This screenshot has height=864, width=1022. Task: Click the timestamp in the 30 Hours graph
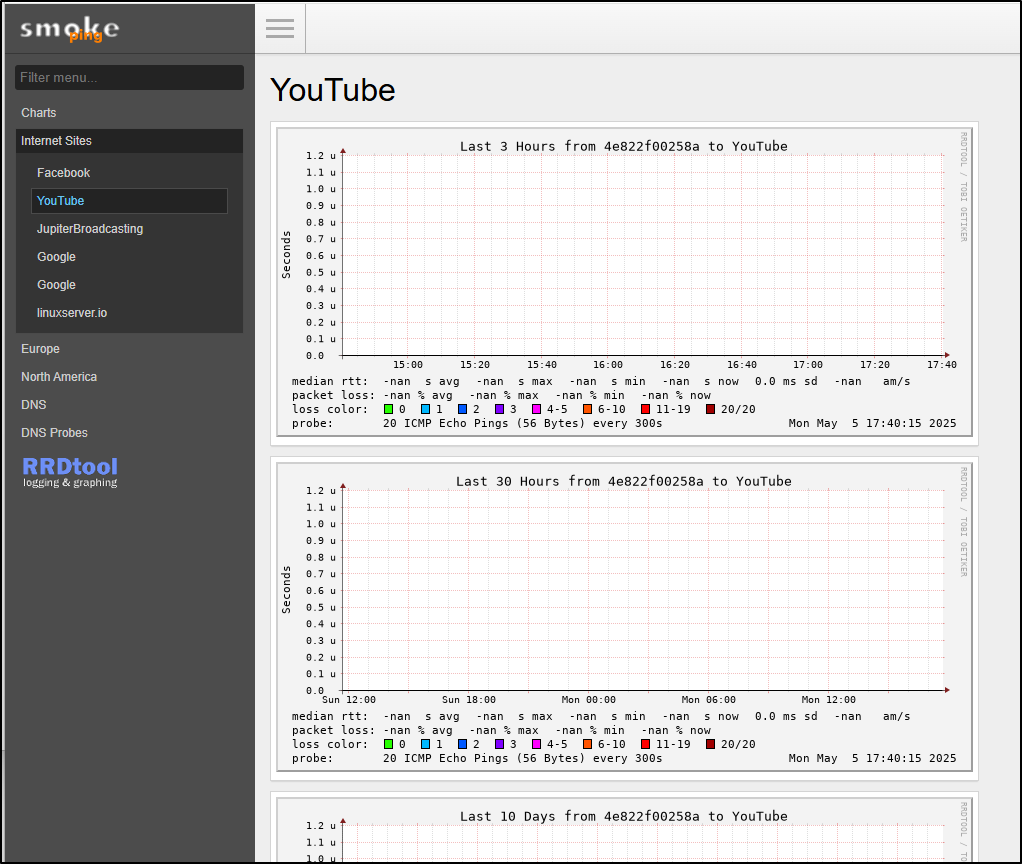point(872,758)
